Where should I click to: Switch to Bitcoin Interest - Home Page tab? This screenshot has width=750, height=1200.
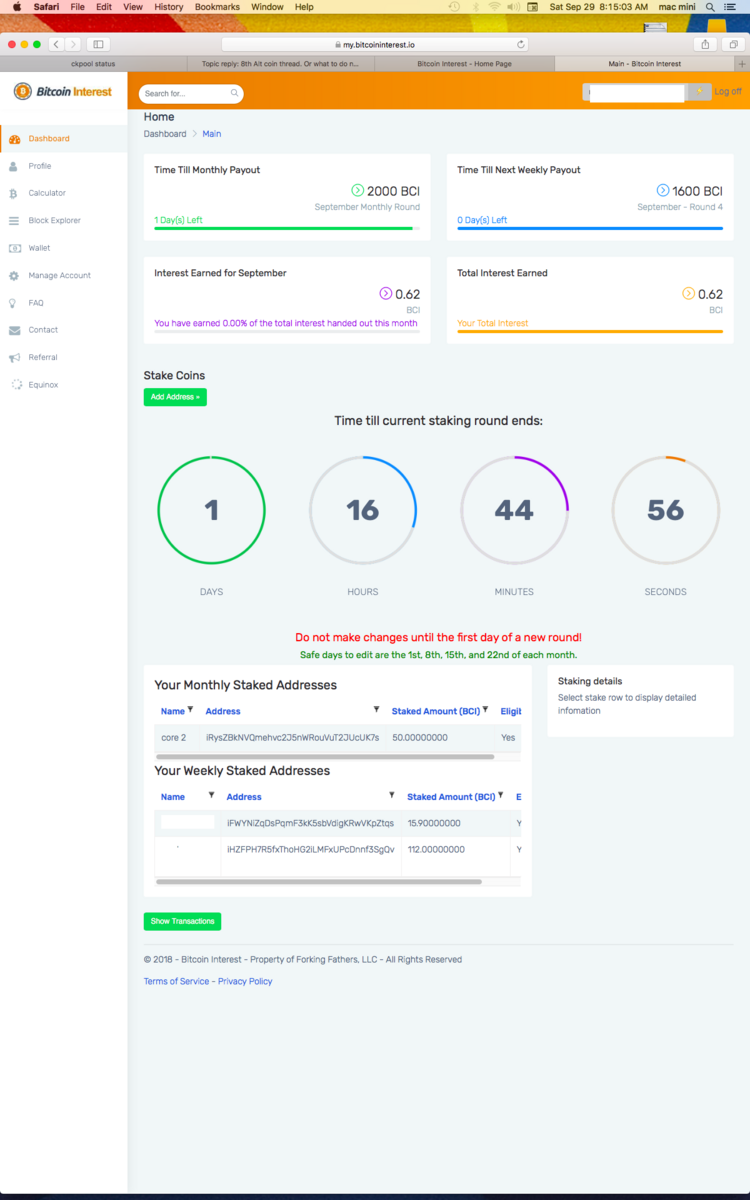click(x=464, y=63)
